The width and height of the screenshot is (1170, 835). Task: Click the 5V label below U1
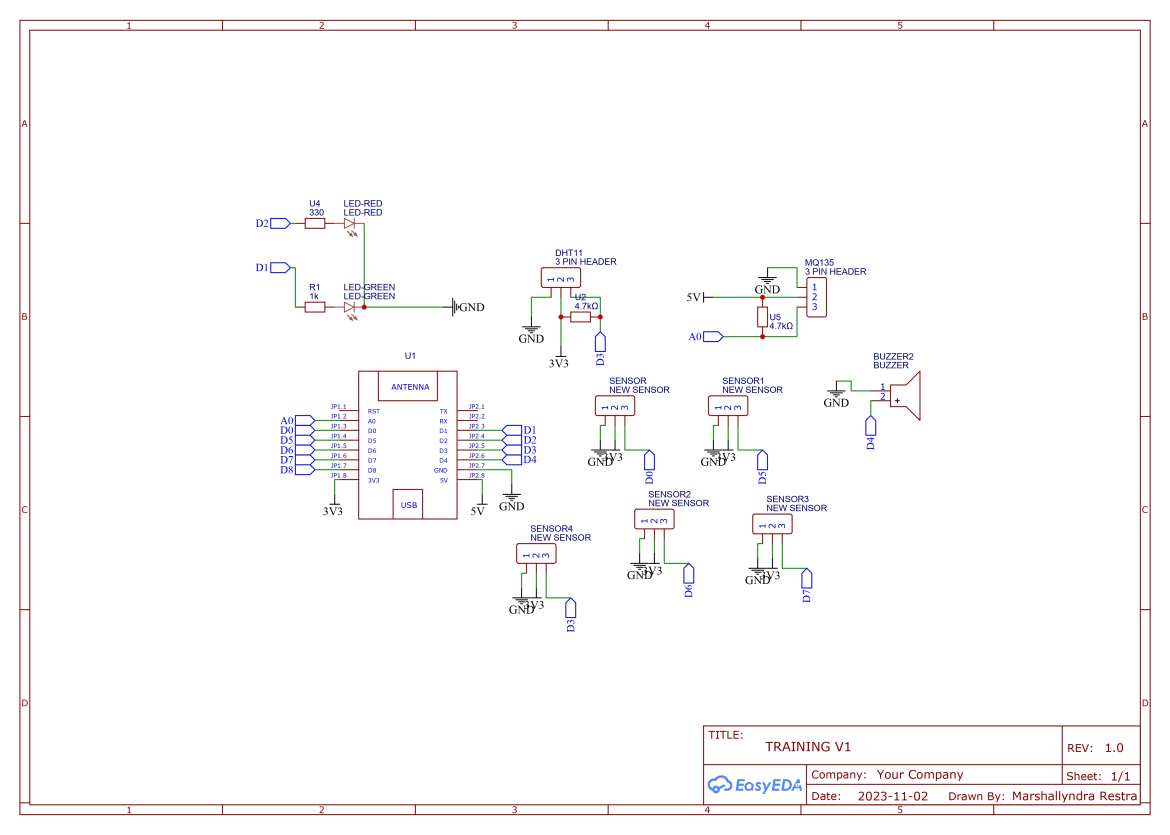478,510
